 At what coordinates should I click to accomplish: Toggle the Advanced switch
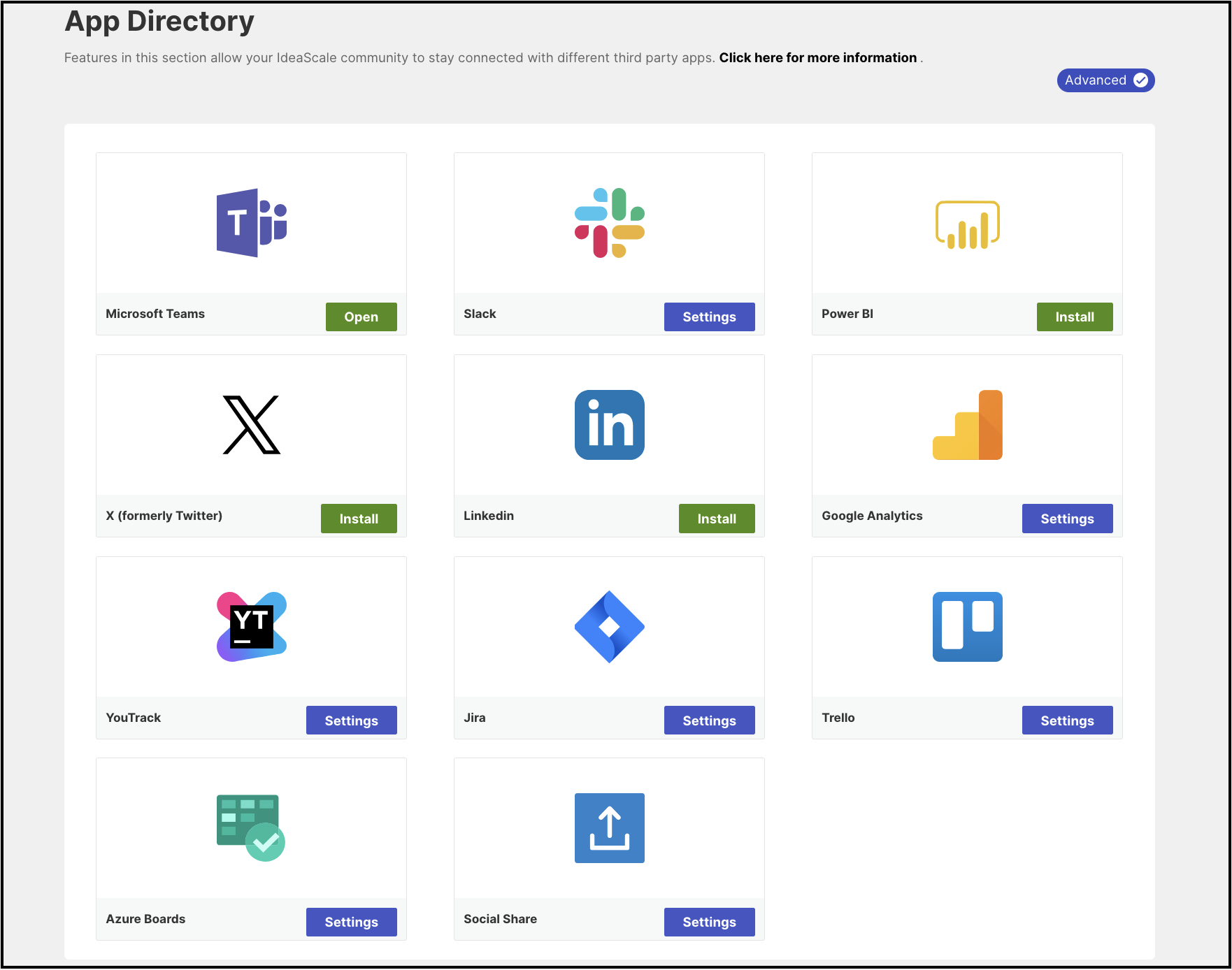pos(1105,80)
